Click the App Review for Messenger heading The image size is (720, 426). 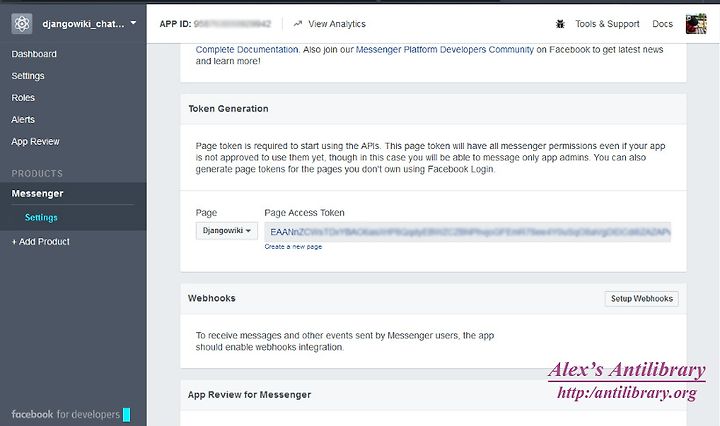(x=249, y=395)
